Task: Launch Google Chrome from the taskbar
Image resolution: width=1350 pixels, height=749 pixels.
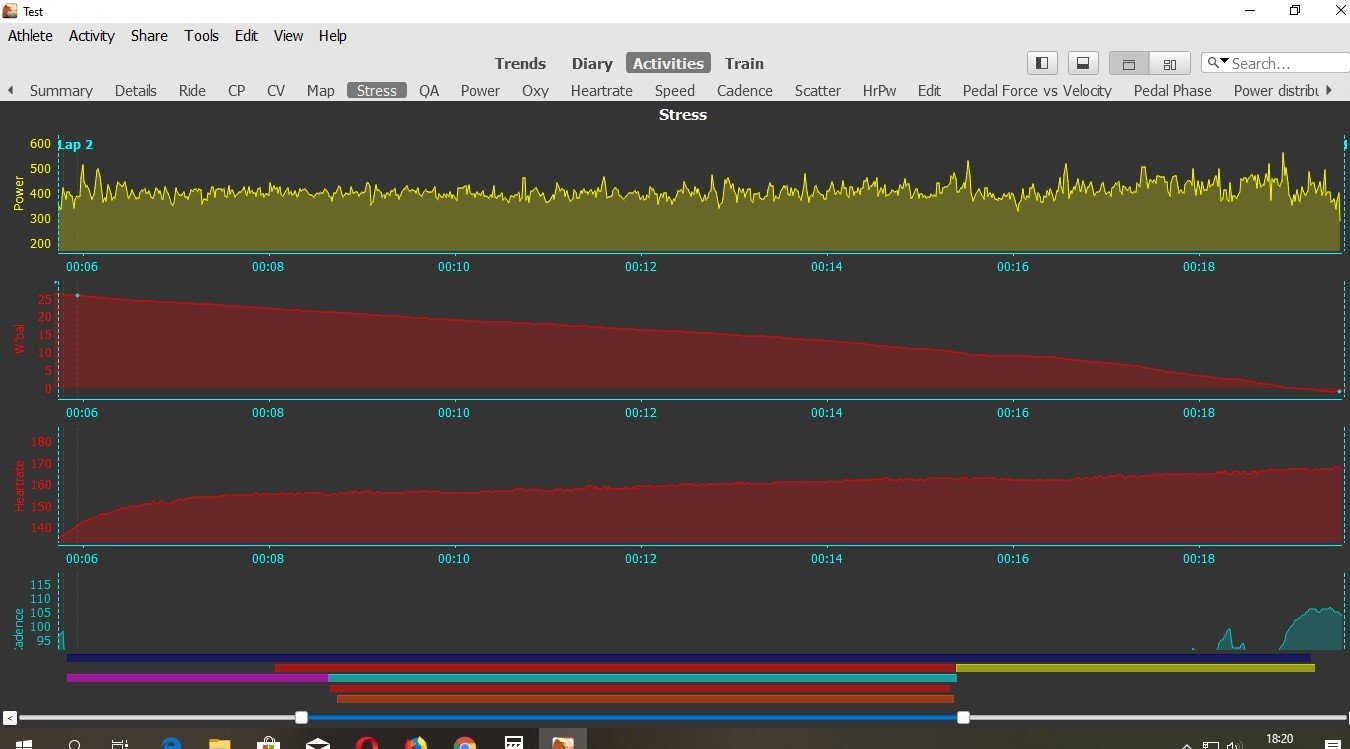Action: point(464,743)
